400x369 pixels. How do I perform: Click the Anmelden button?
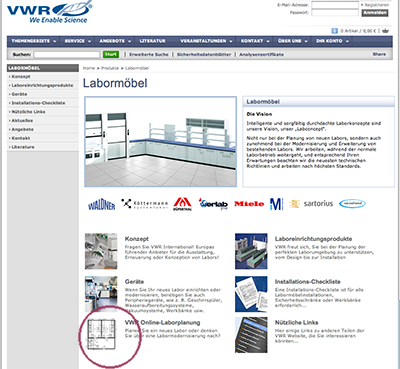click(375, 13)
